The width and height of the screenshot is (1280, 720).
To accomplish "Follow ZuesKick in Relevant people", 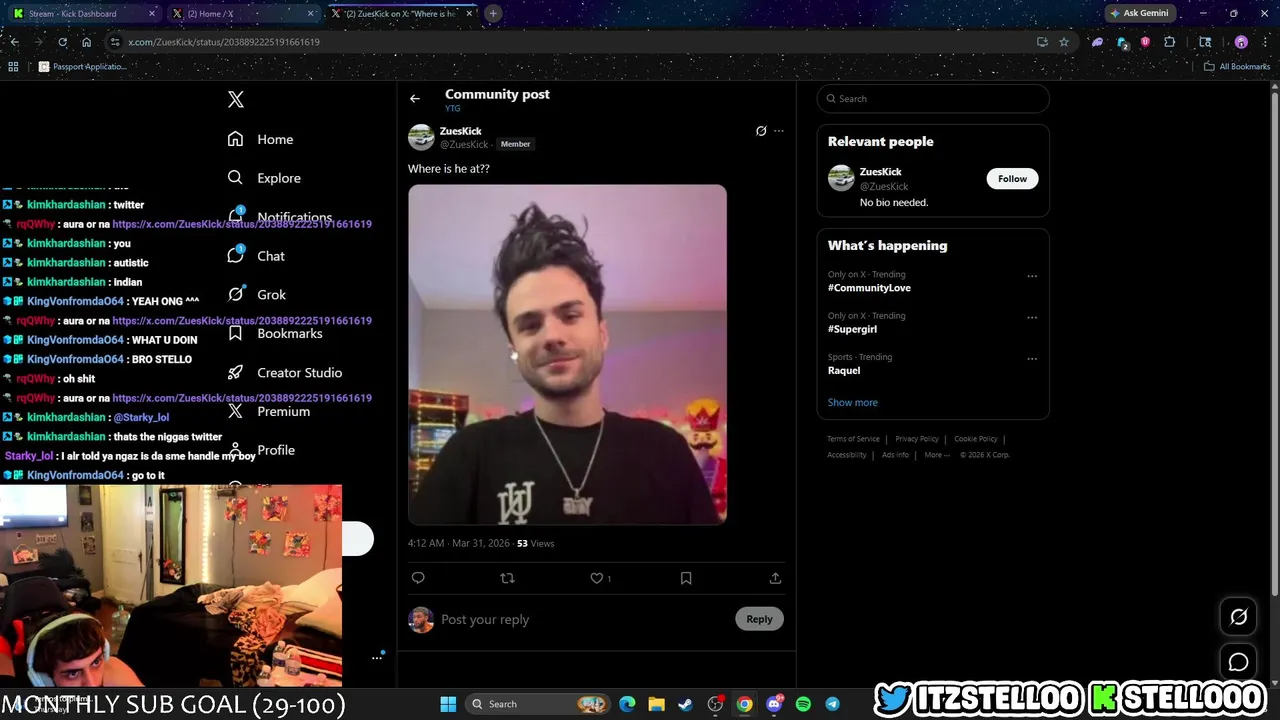I will [x=1012, y=179].
